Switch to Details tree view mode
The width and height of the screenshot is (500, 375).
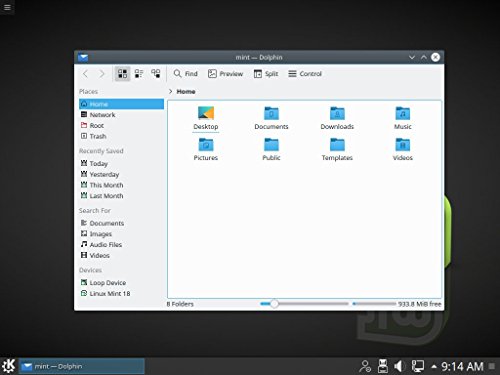point(156,74)
